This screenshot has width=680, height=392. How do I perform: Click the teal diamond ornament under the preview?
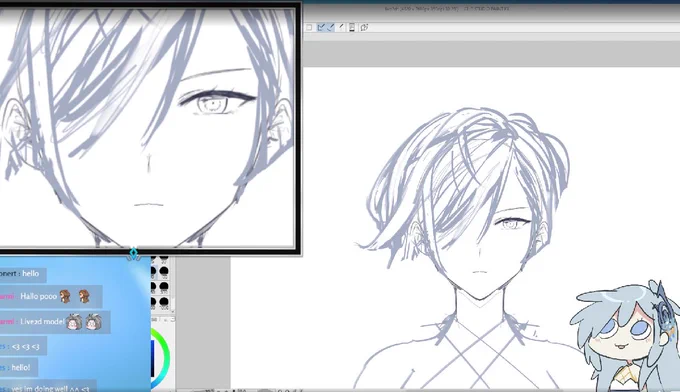click(x=134, y=253)
